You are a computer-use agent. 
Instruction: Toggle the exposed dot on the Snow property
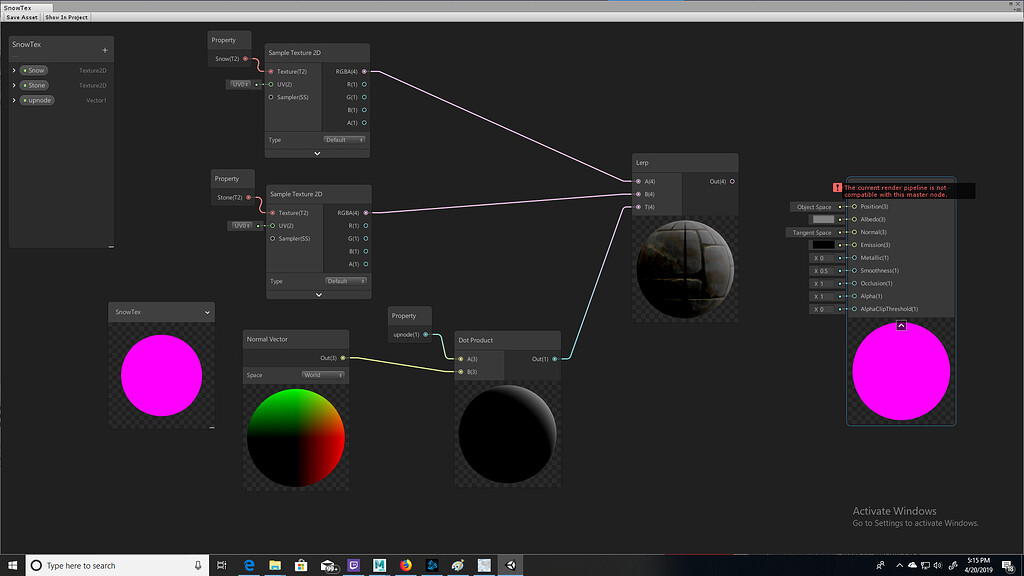tap(25, 70)
